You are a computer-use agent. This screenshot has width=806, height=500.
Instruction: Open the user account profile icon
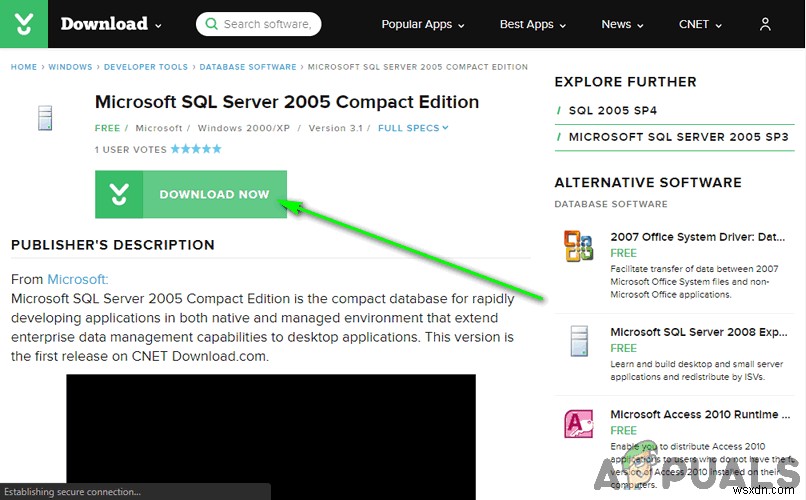[766, 25]
